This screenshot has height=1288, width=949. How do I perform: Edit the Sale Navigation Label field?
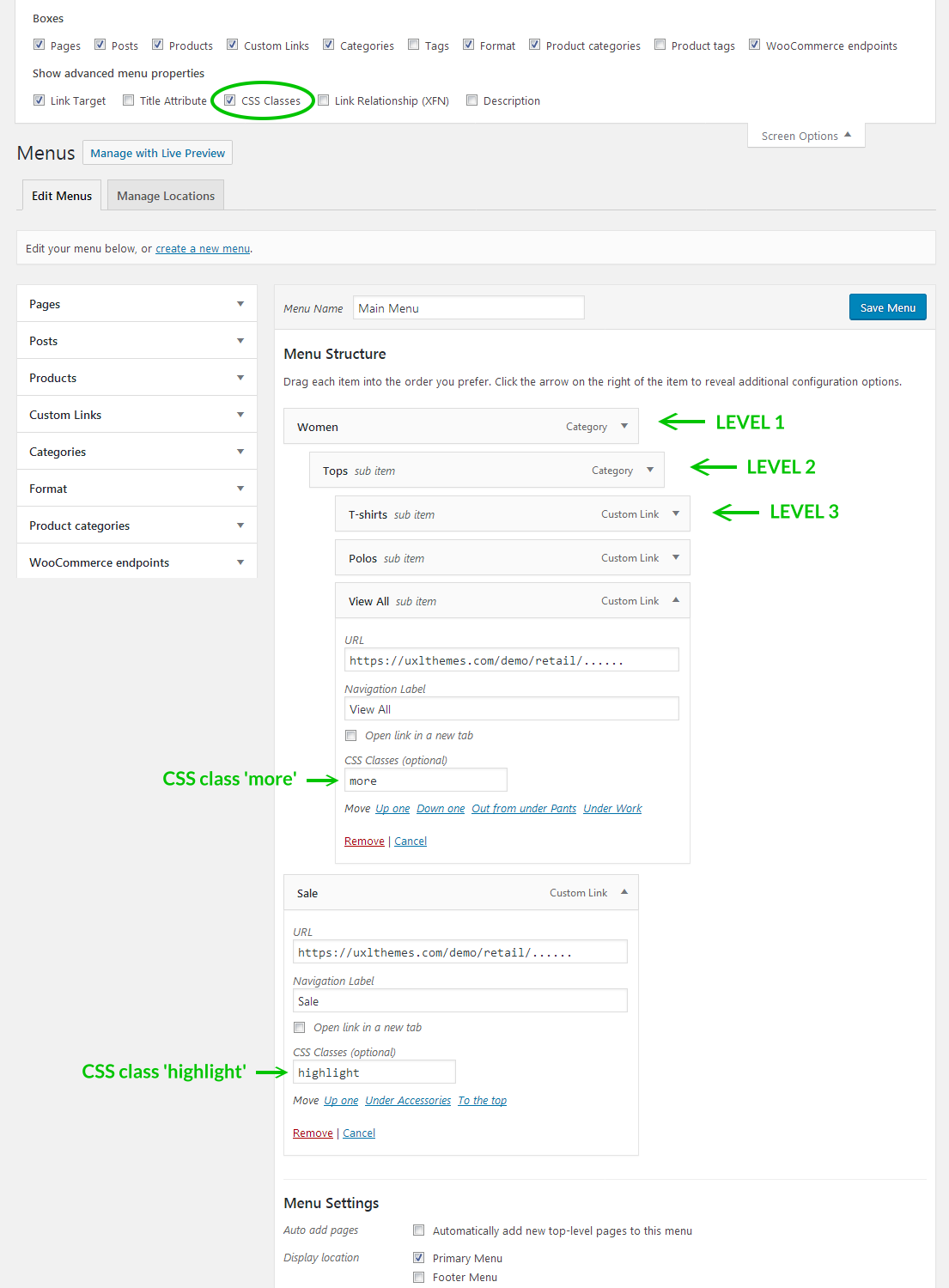(460, 1000)
